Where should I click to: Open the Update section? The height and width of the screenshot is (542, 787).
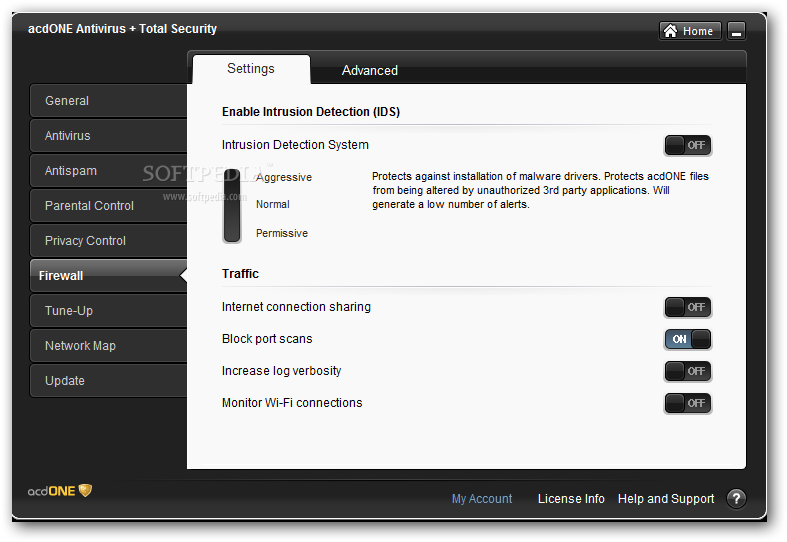[x=108, y=381]
